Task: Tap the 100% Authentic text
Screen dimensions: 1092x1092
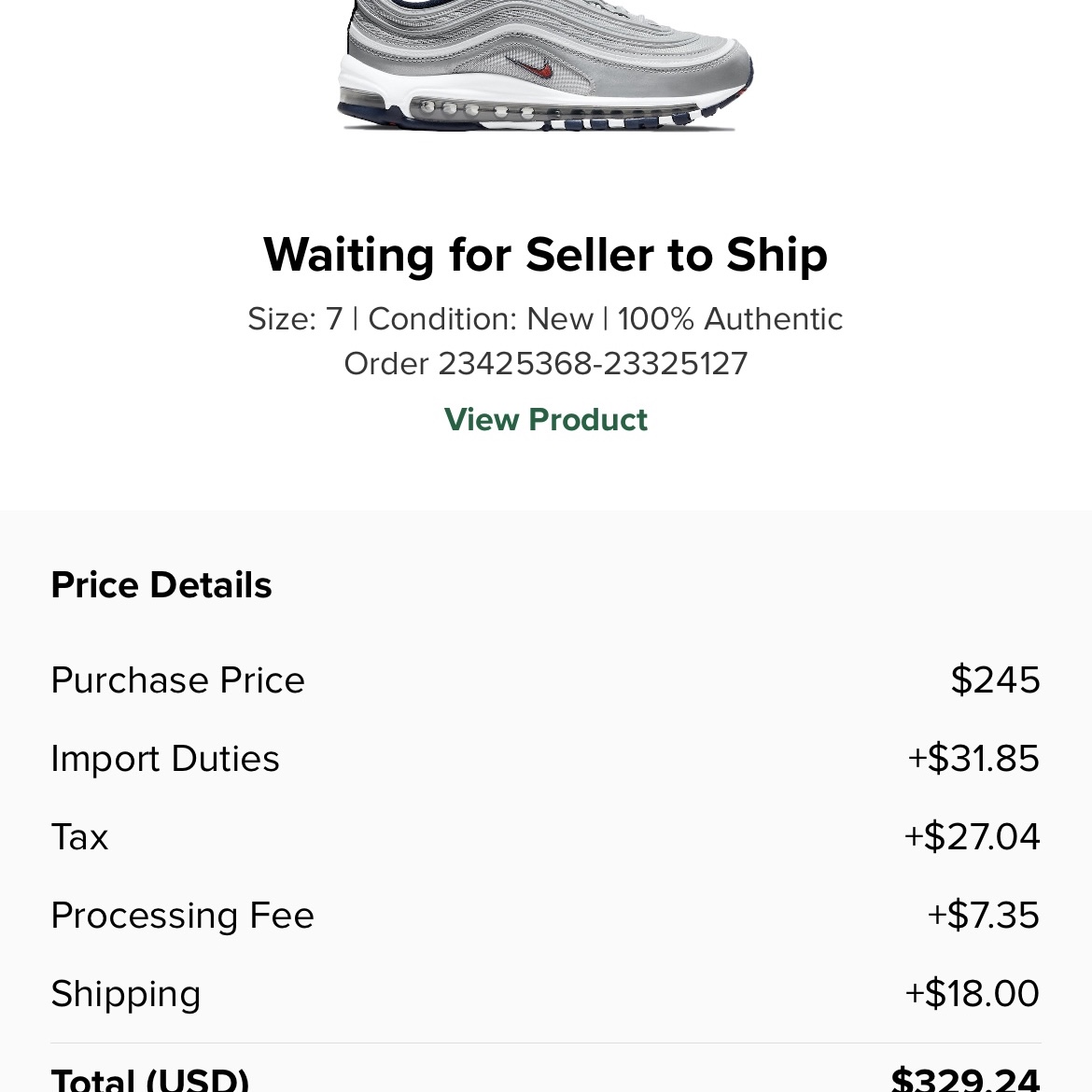Action: click(730, 319)
